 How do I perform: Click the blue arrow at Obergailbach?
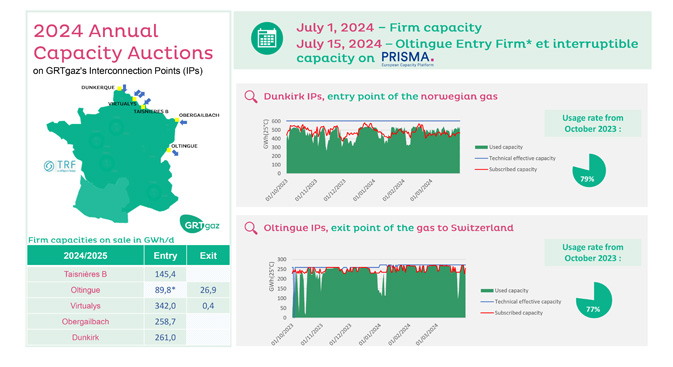(183, 123)
